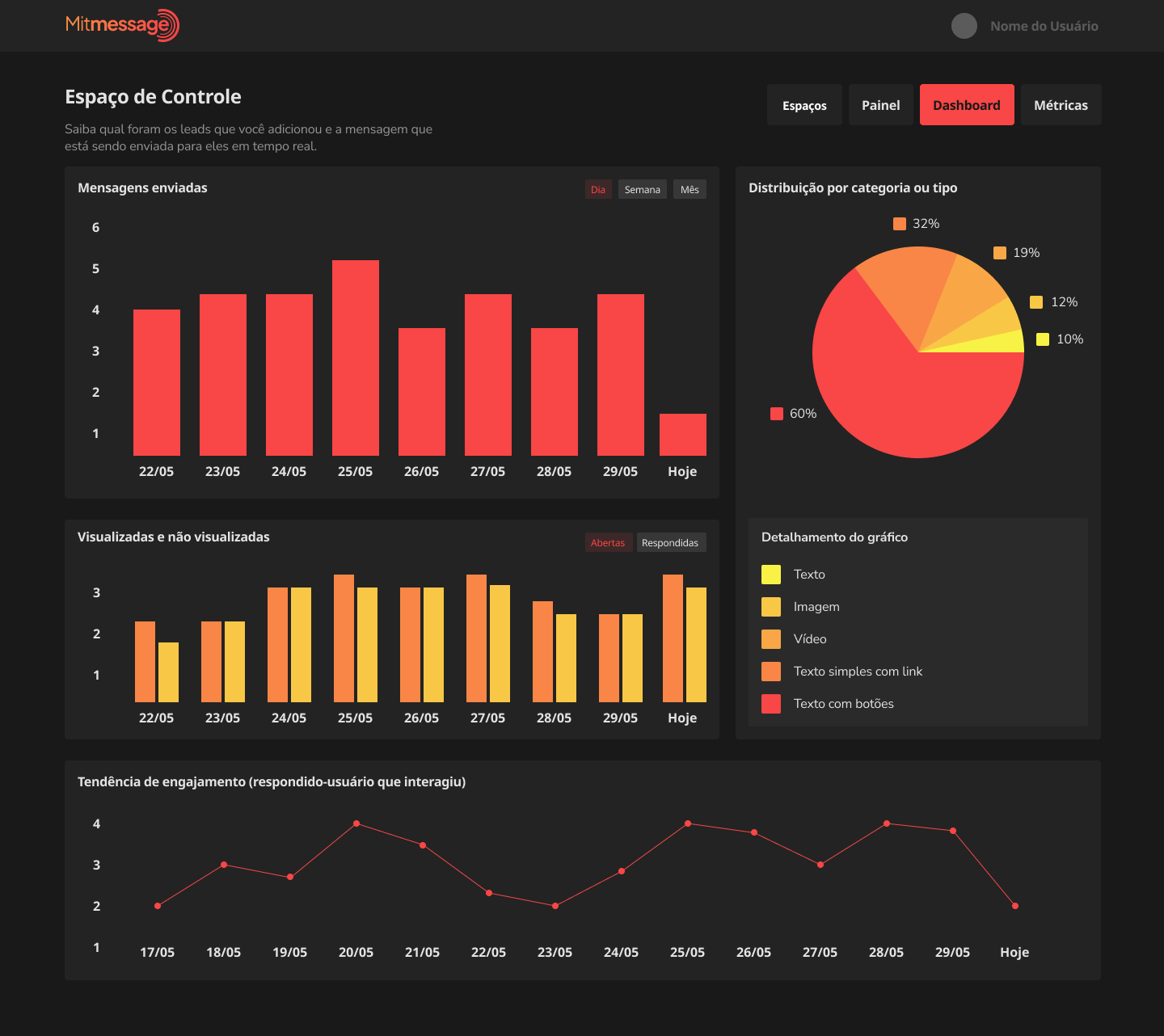This screenshot has width=1164, height=1036.
Task: Click the 32% pie chart legend marker
Action: tap(900, 224)
